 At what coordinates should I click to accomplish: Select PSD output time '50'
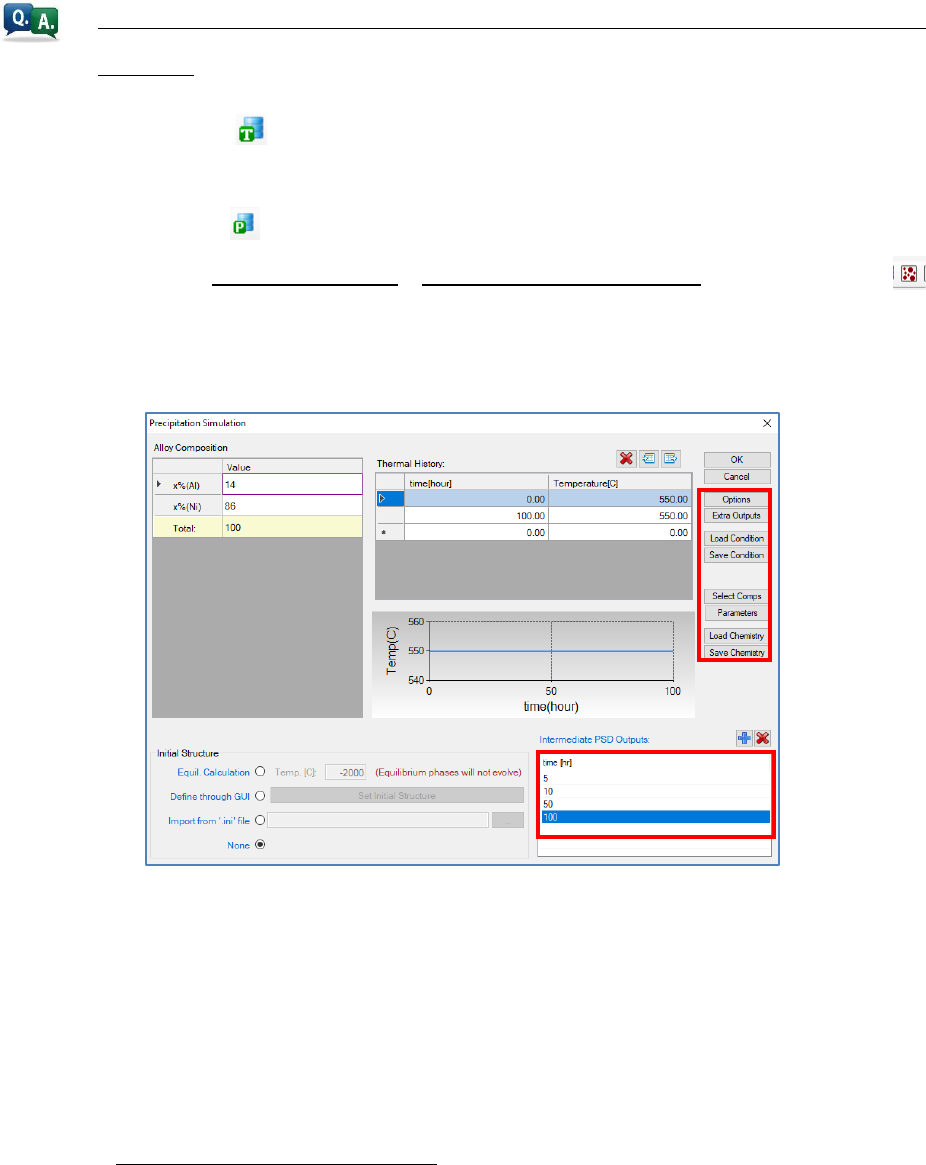click(x=655, y=804)
